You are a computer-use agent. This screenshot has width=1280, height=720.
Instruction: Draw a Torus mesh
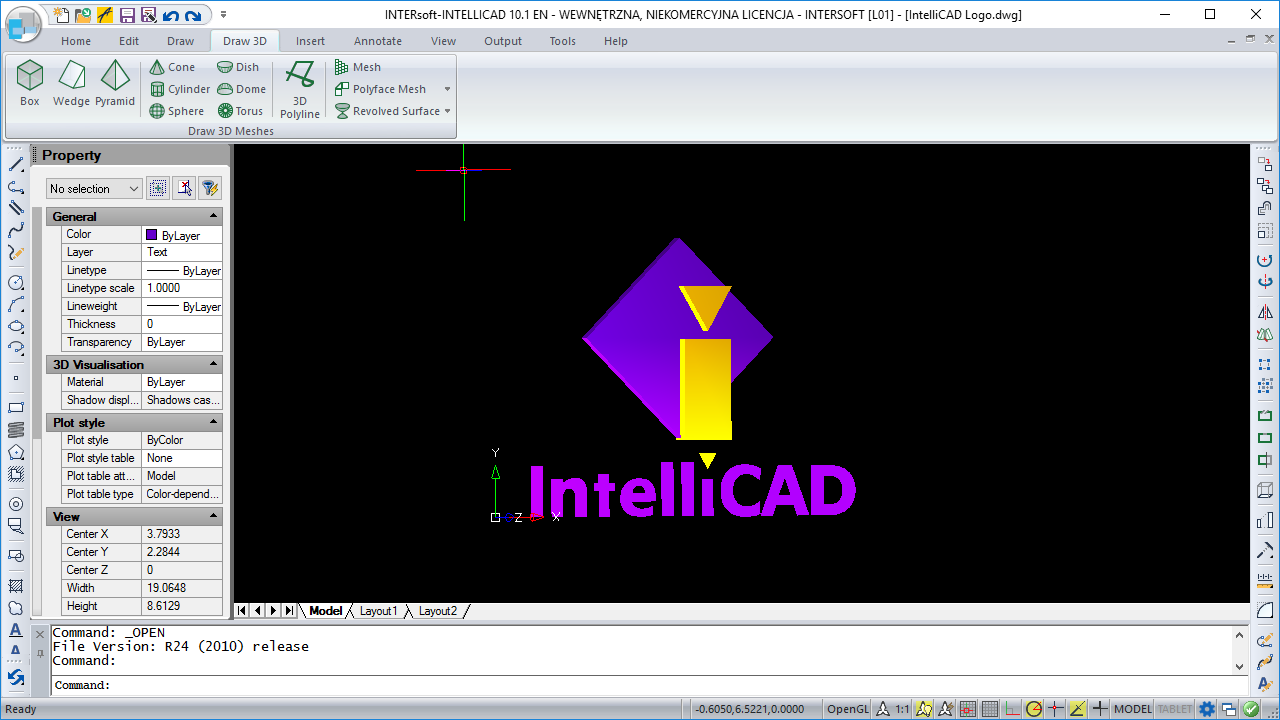(x=240, y=111)
